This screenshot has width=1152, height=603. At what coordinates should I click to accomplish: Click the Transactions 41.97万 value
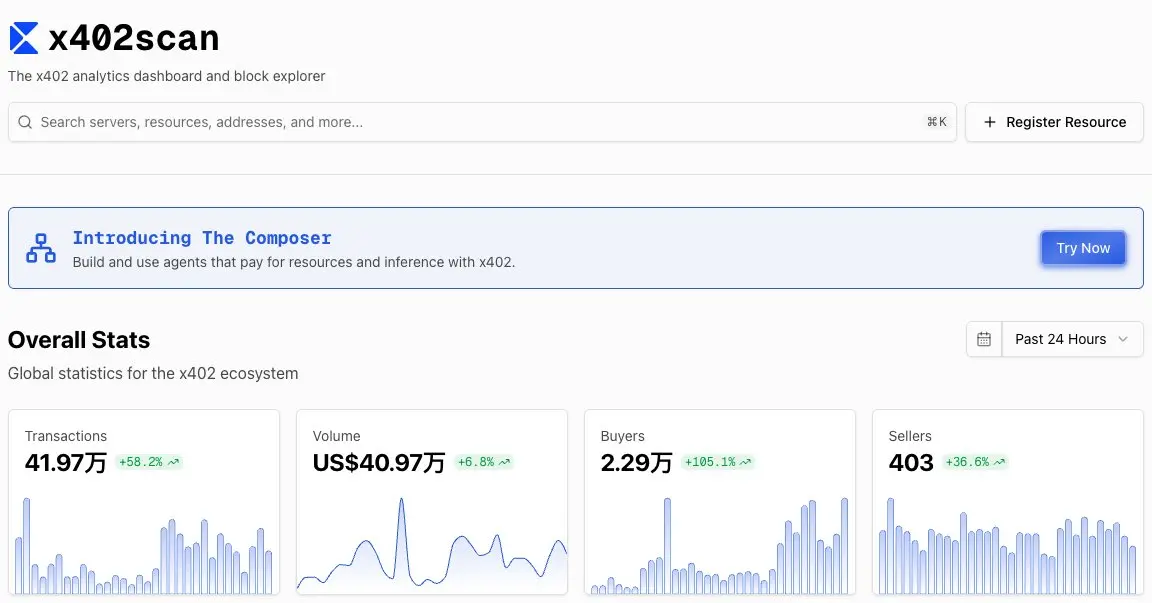(x=66, y=463)
